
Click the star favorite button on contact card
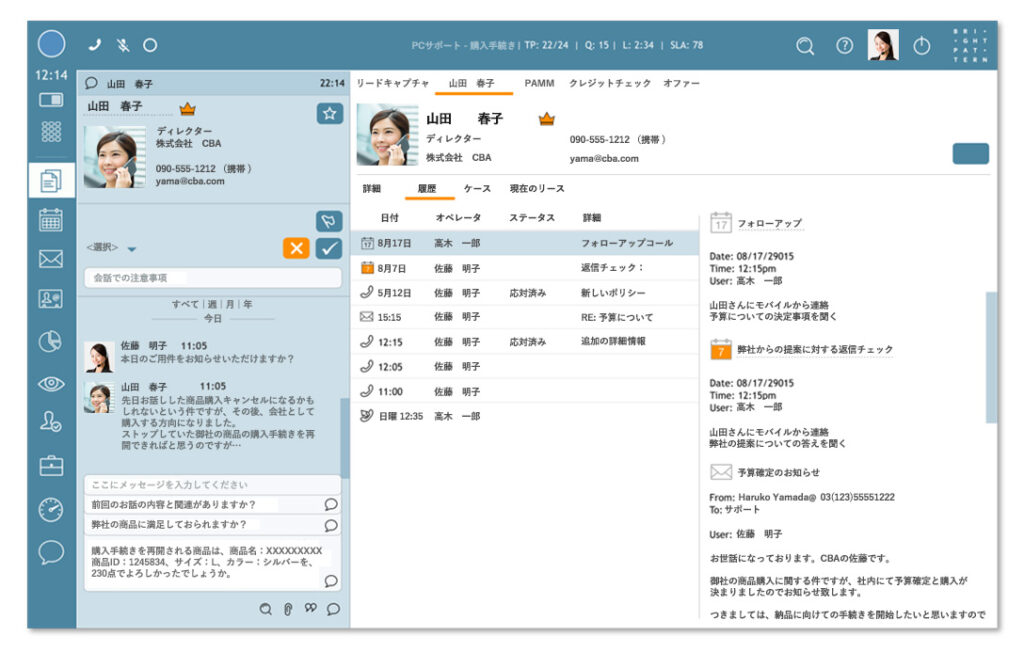330,114
